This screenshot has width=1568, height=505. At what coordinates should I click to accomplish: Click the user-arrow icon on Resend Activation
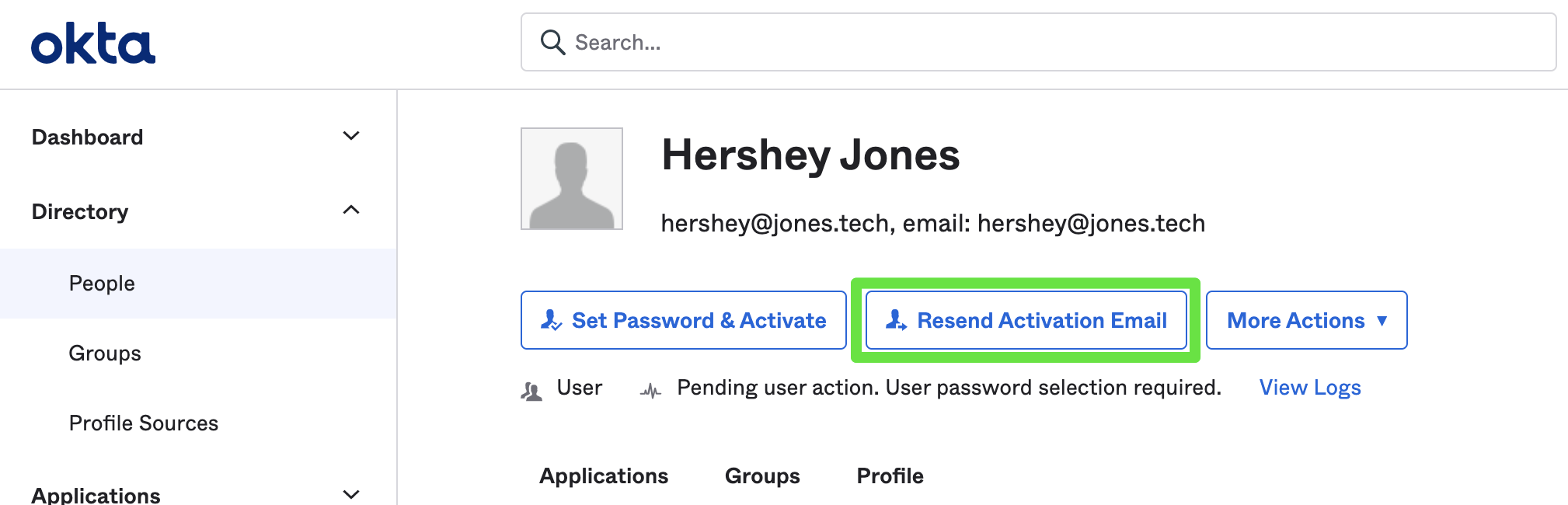[896, 320]
